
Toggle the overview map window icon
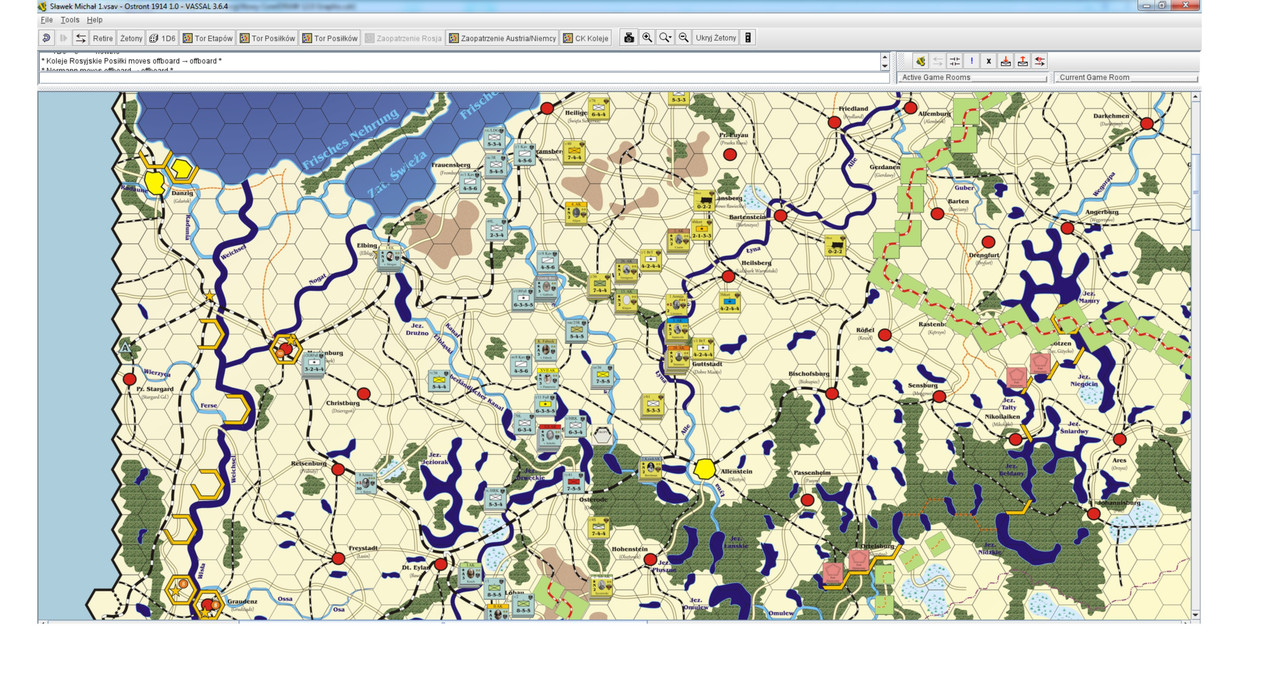pyautogui.click(x=748, y=38)
